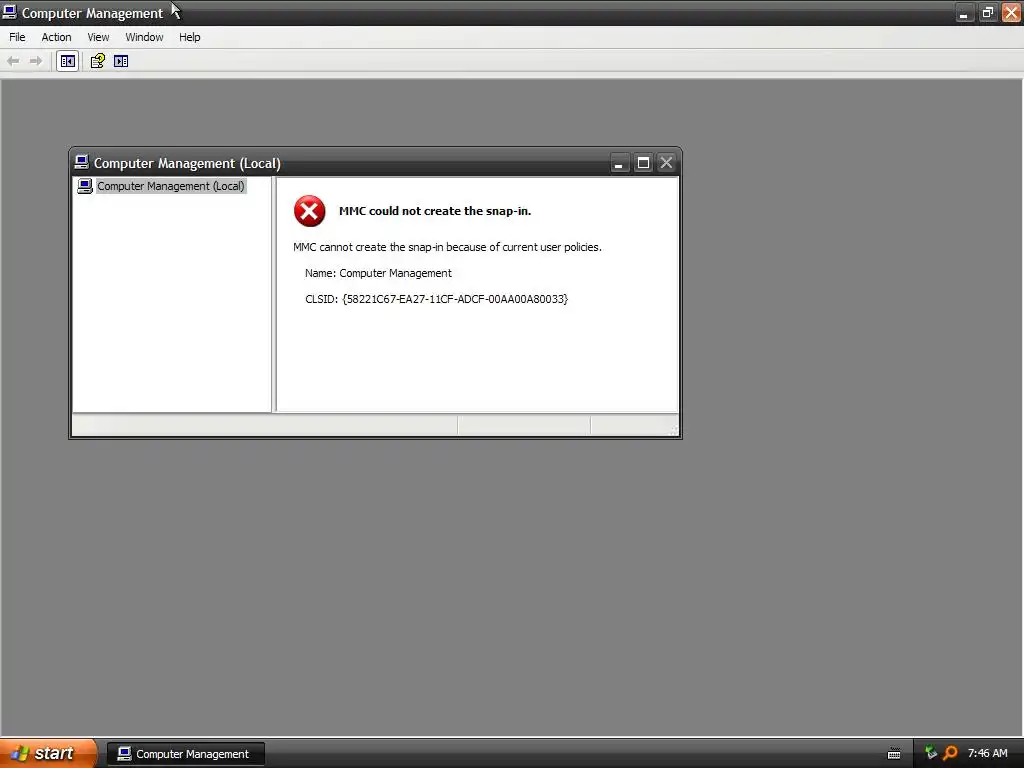Click the orange magnifier system tray icon

(950, 753)
